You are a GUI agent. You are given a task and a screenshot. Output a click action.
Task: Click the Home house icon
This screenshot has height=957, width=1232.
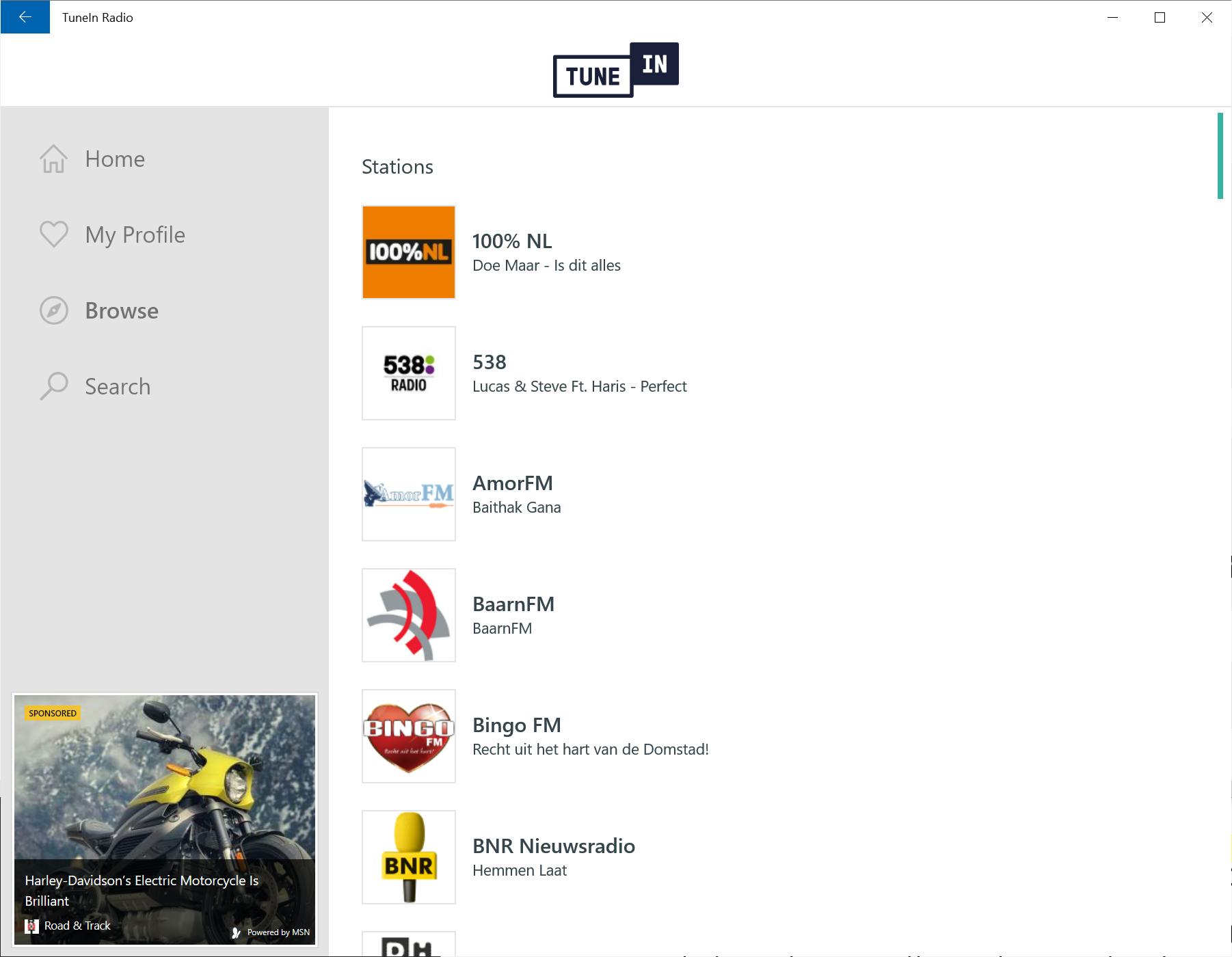[x=53, y=159]
